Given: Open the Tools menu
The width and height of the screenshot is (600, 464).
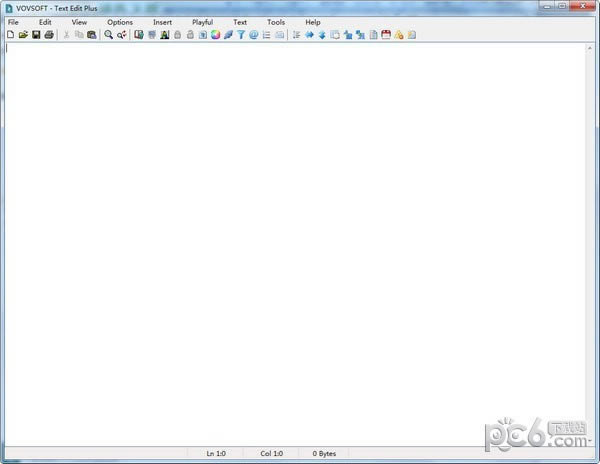Looking at the screenshot, I should click(x=276, y=22).
